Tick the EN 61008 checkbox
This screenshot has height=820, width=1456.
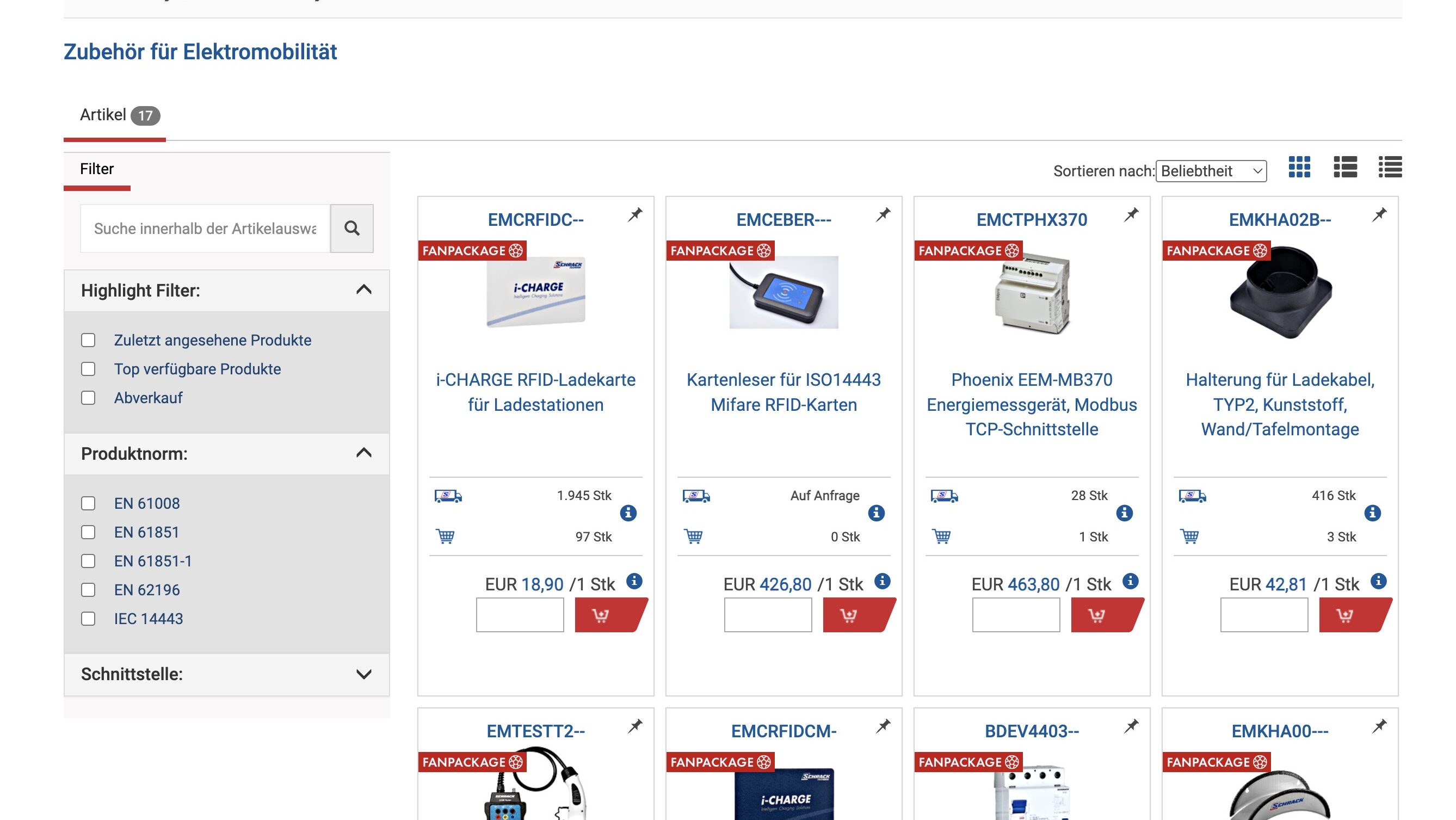(x=88, y=503)
